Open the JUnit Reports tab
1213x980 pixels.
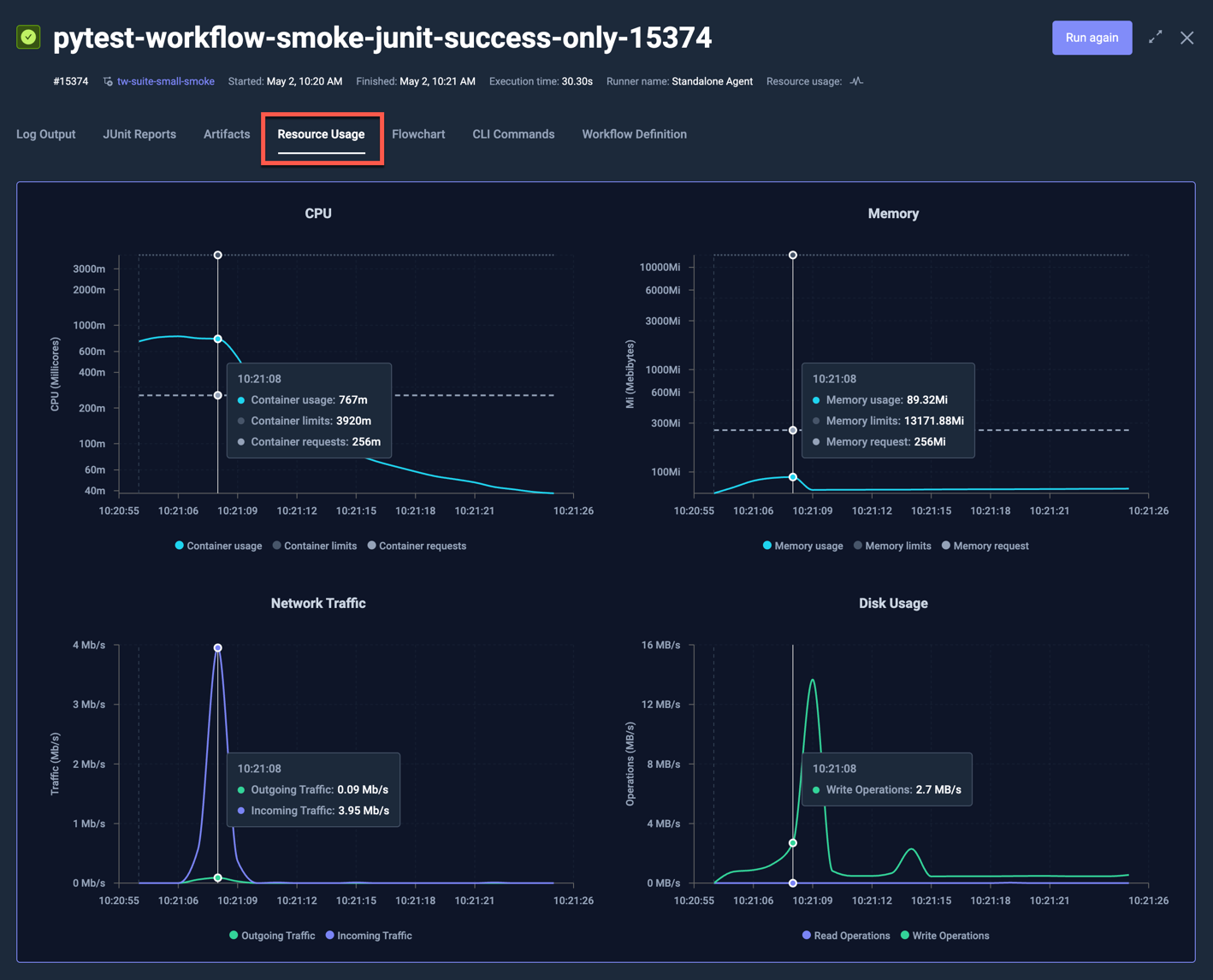[139, 134]
